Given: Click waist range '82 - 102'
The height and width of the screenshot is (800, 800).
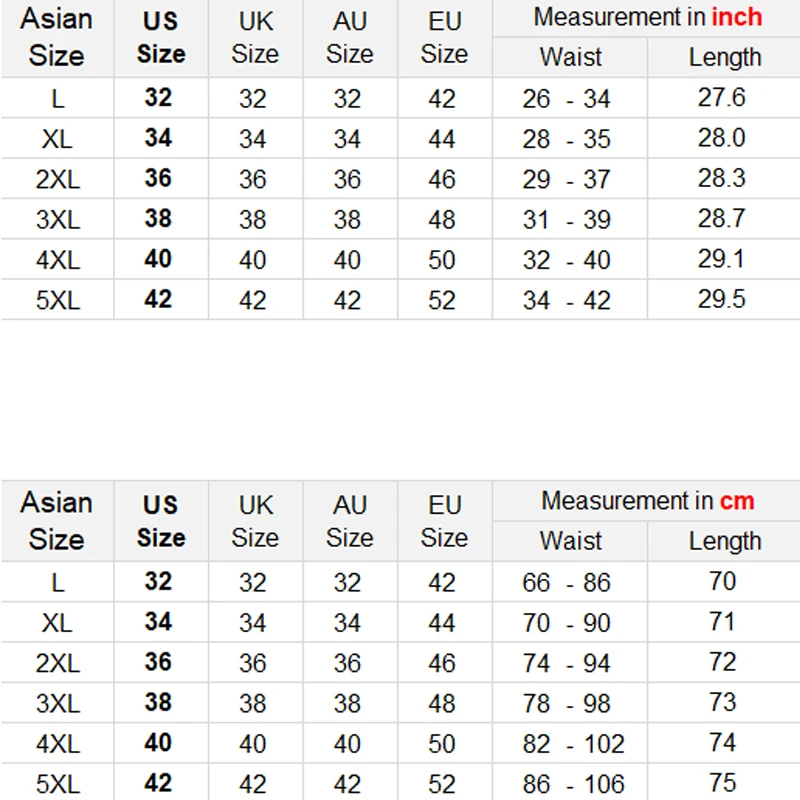Looking at the screenshot, I should click(573, 743).
